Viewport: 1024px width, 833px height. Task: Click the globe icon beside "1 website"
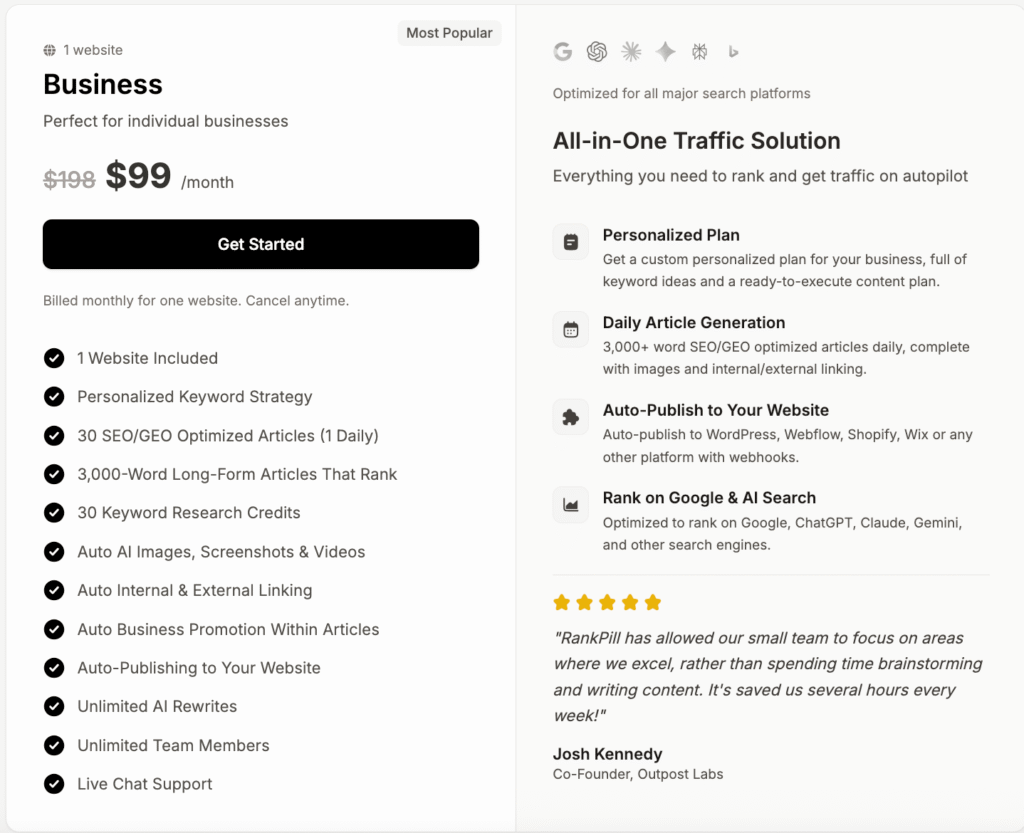(x=50, y=50)
